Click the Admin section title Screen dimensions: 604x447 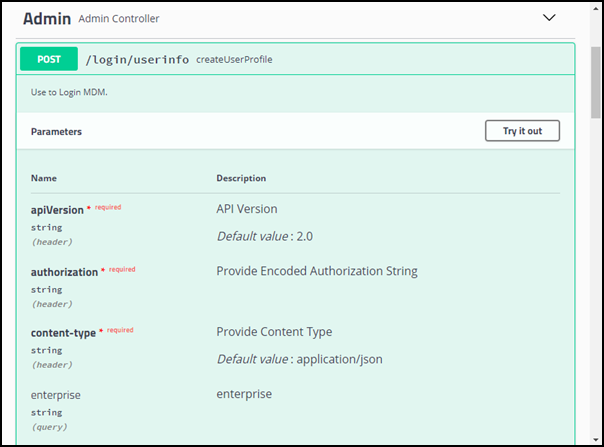(x=46, y=18)
